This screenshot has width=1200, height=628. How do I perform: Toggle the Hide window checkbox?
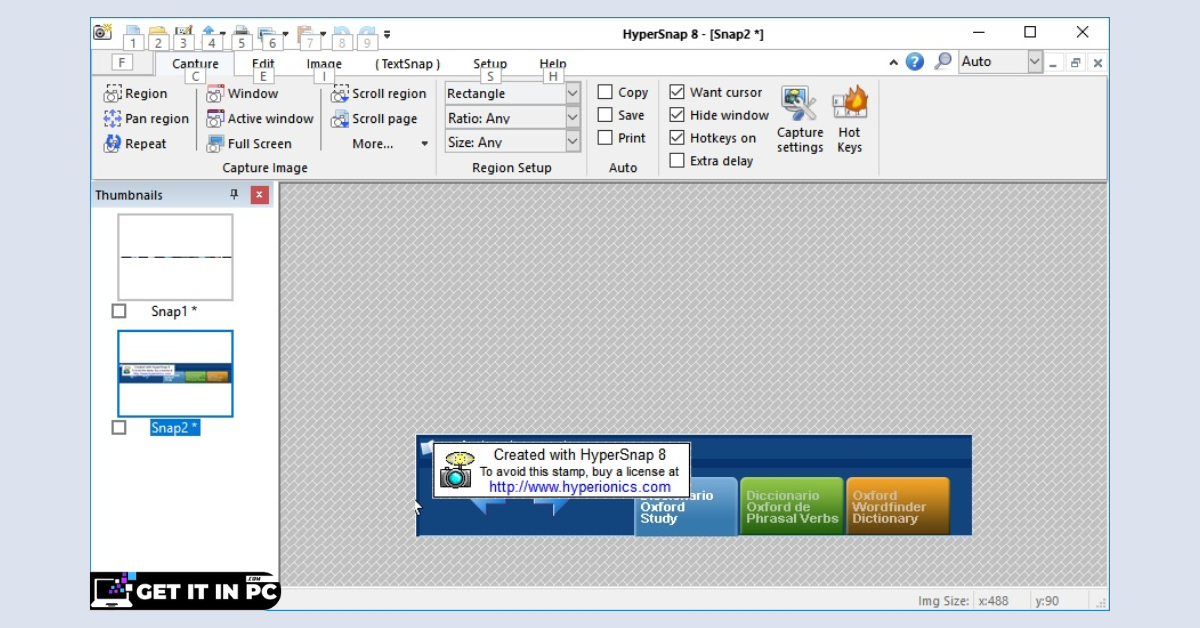pyautogui.click(x=677, y=115)
